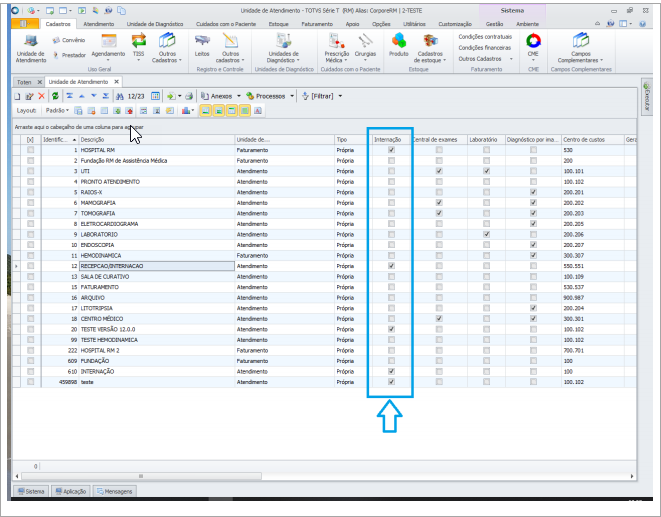Screen dimensions: 661x517
Task: Toggle Internação checkbox for teste row
Action: [392, 382]
